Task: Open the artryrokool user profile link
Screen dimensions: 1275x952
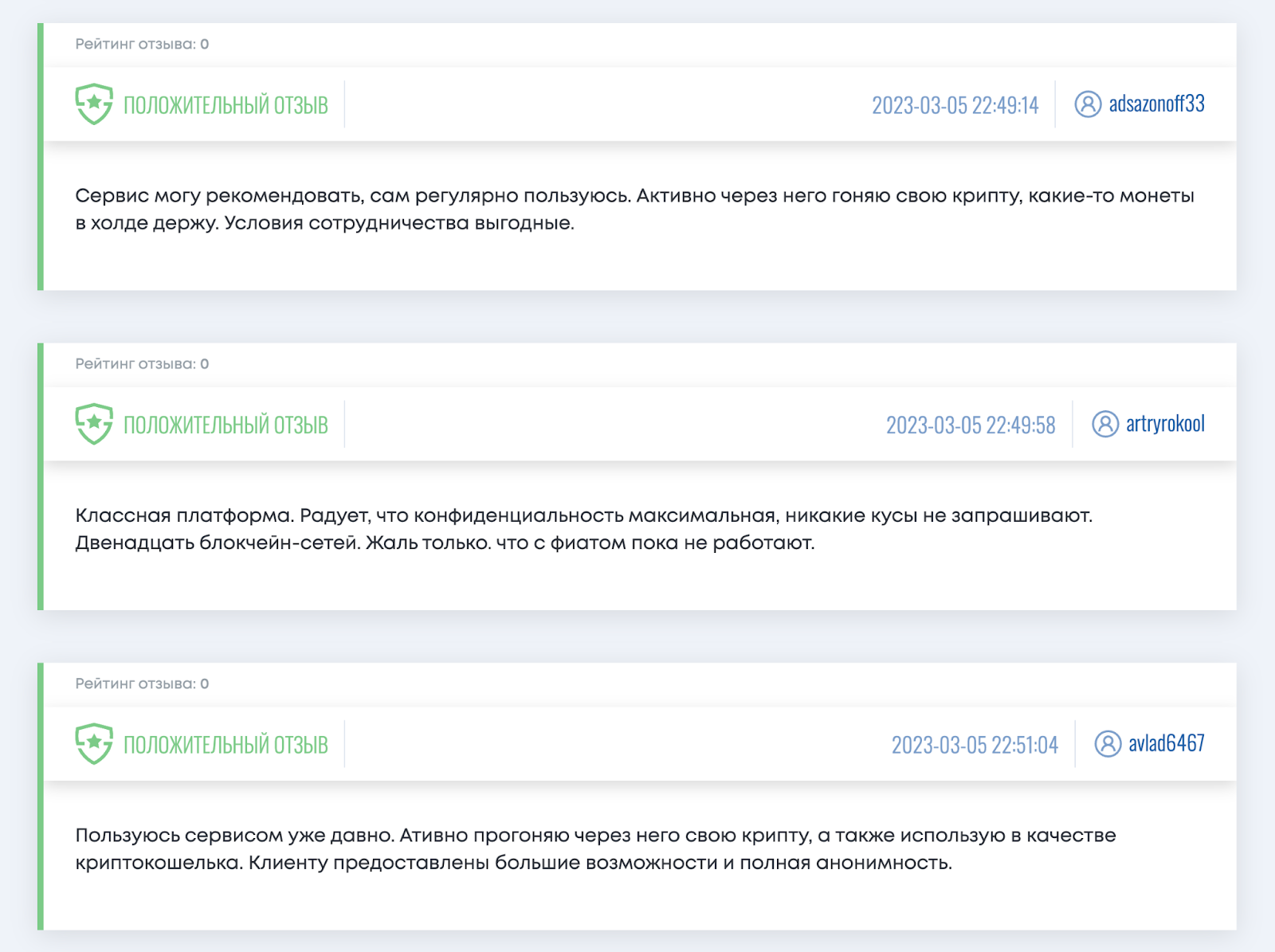Action: pos(1165,424)
